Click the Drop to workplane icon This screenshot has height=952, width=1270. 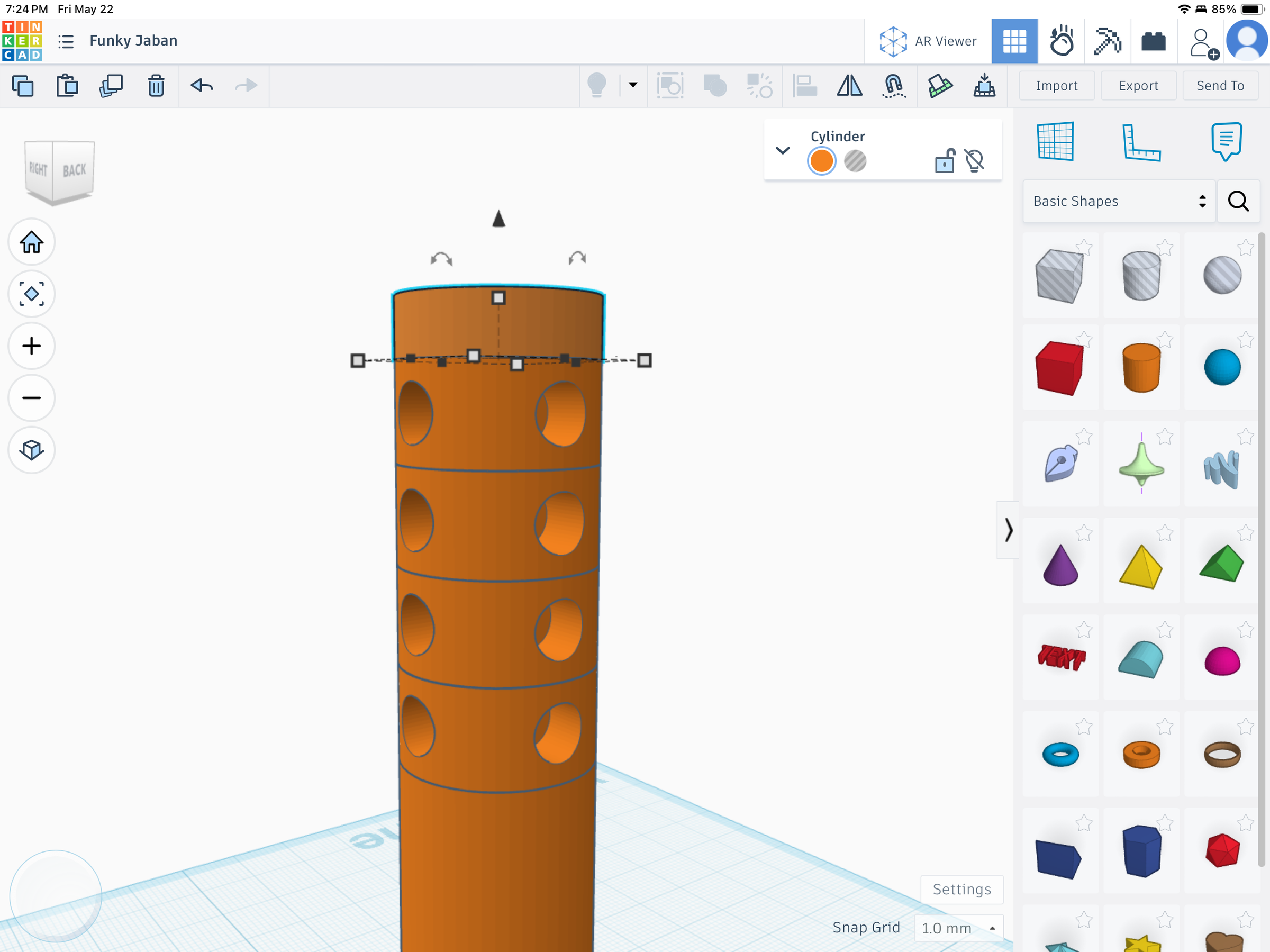pos(984,86)
